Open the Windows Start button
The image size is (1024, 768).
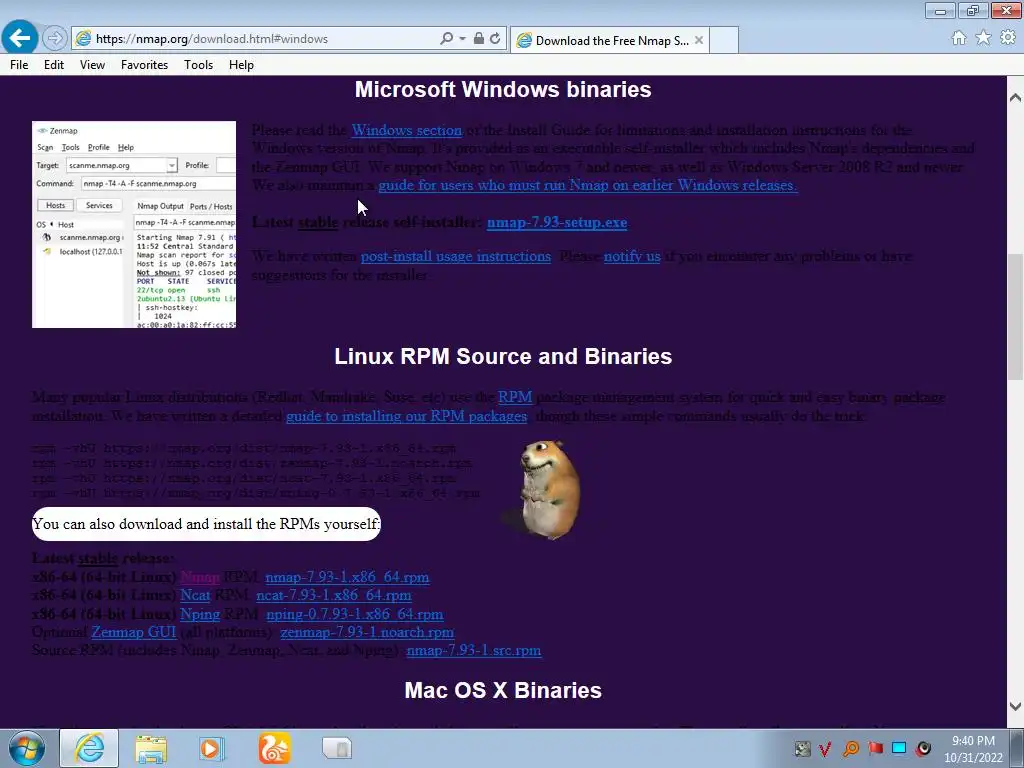(26, 748)
